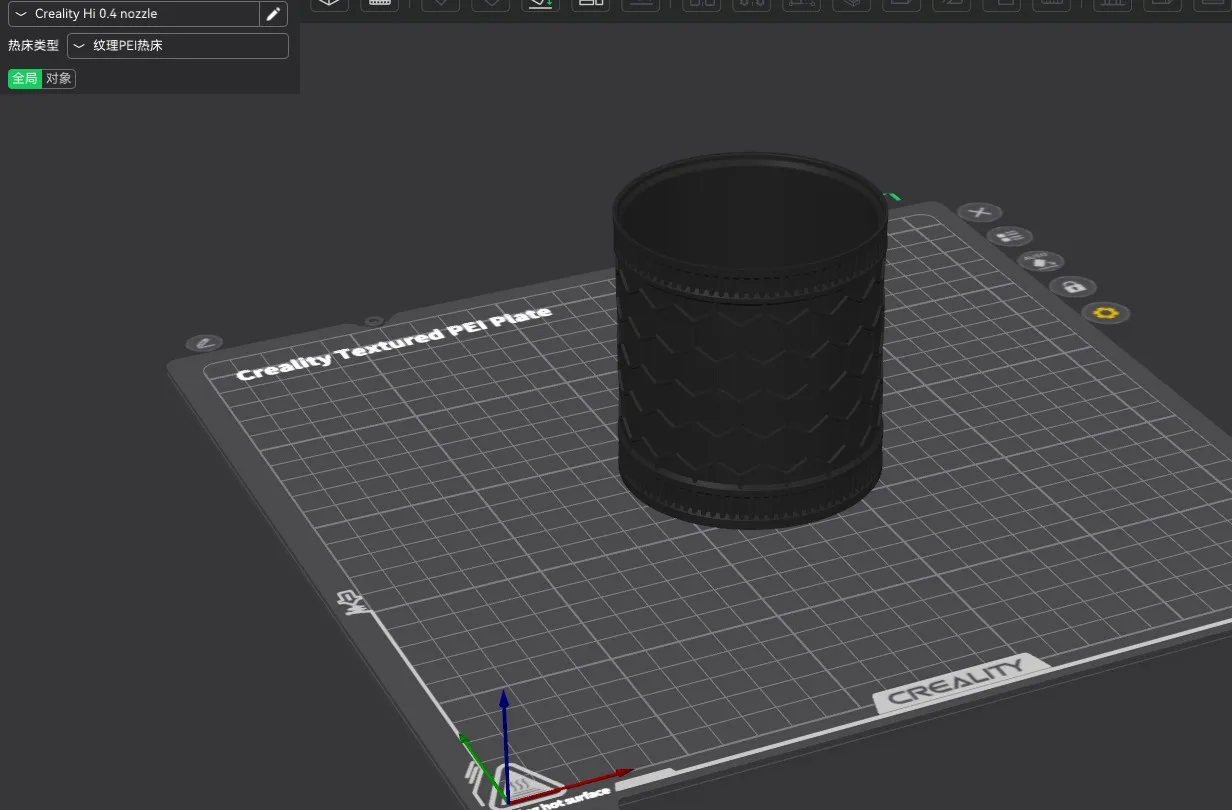Screen dimensions: 1232x810
Task: Switch to the 对象 (object) mode
Action: click(59, 79)
